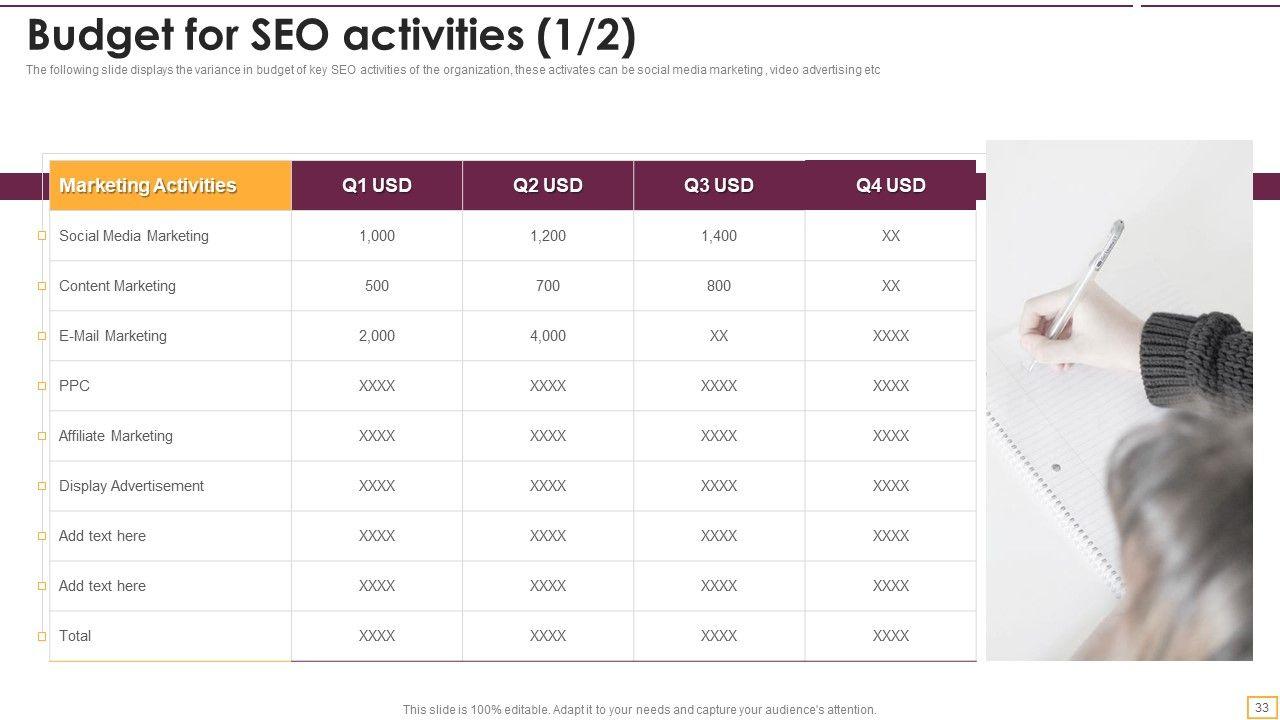1280x720 pixels.
Task: Click the bullet beside Affiliate Marketing
Action: pyautogui.click(x=42, y=436)
